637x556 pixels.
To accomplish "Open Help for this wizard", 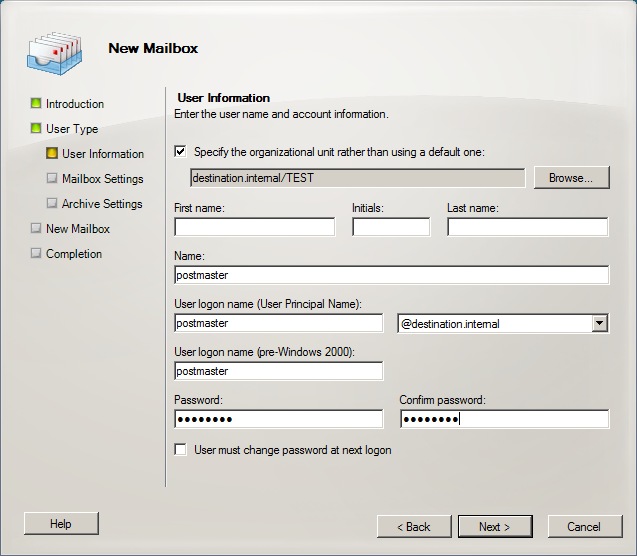I will coord(61,524).
